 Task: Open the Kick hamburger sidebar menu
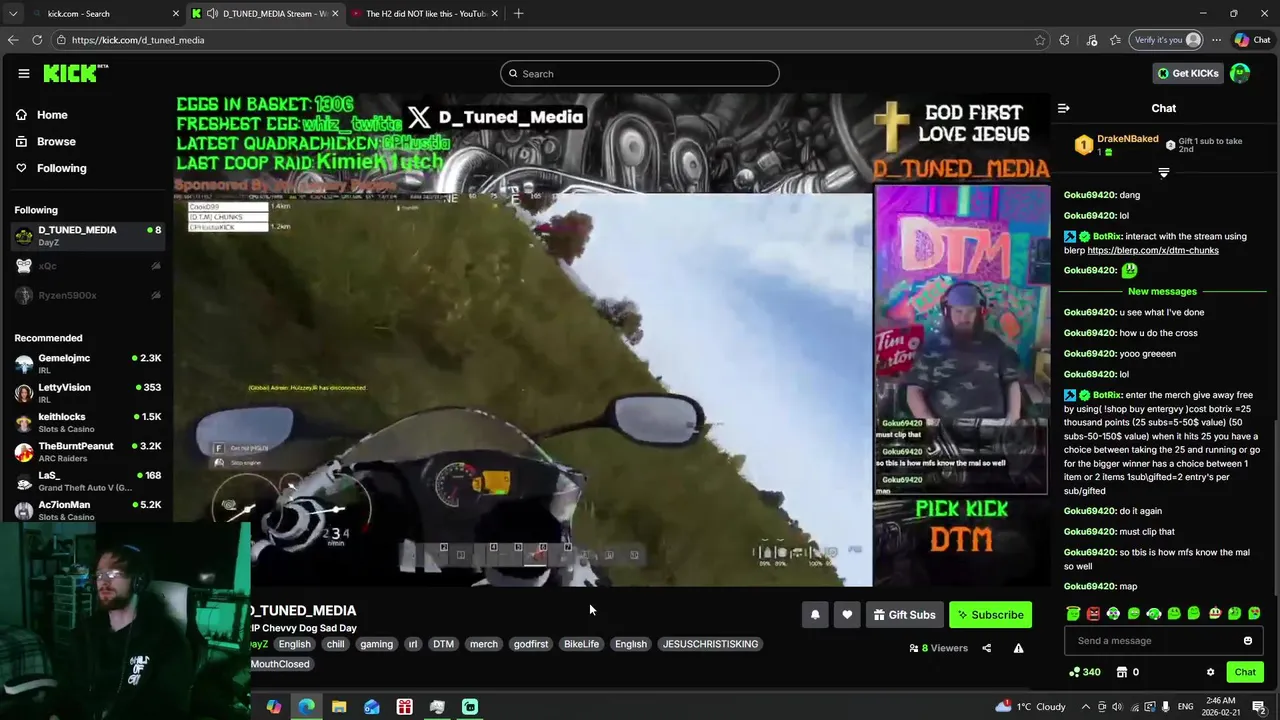[24, 73]
